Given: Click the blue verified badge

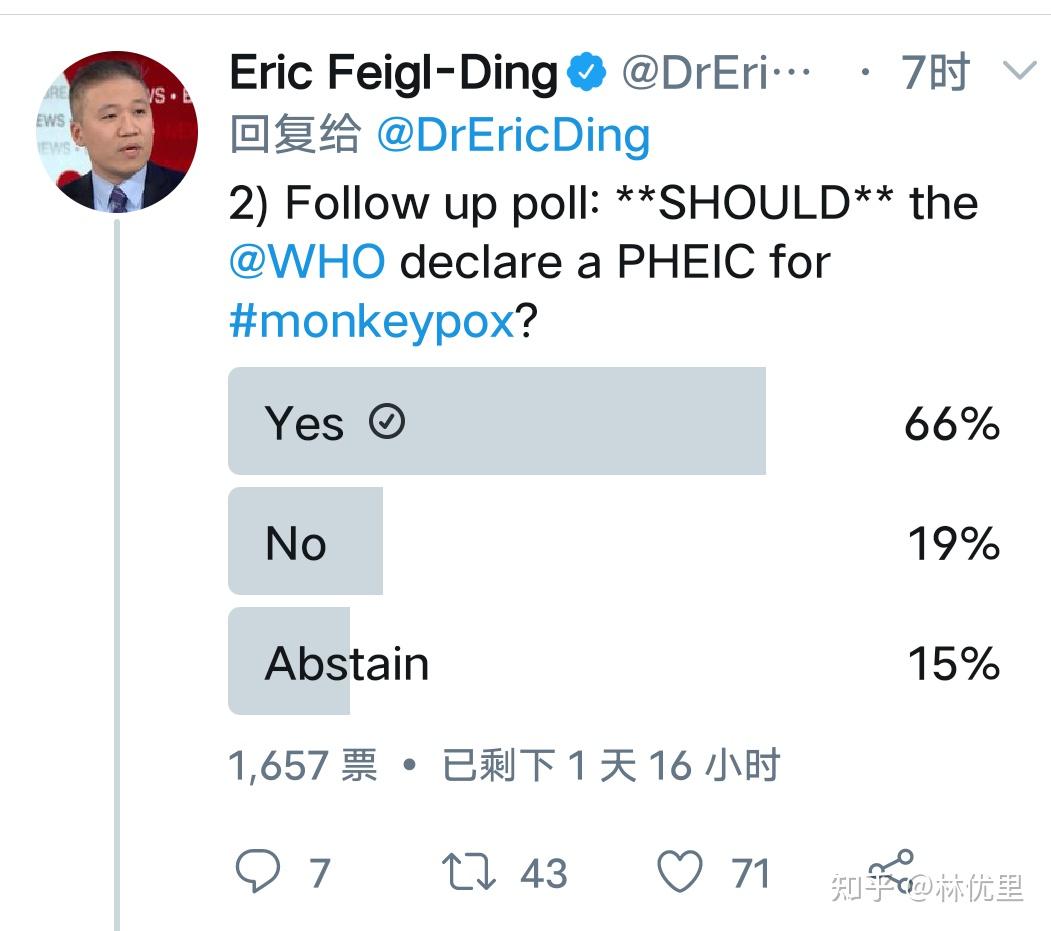Looking at the screenshot, I should 586,72.
